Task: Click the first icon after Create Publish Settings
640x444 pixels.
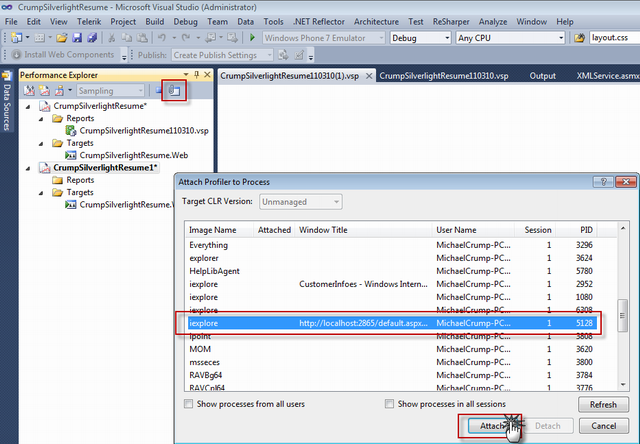Action: (x=283, y=55)
